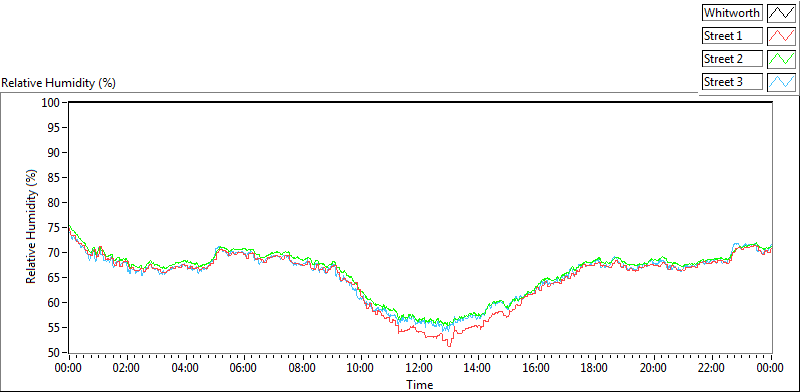800x392 pixels.
Task: Click the vertical Relative Humidity (%) axis label
Action: tap(32, 227)
